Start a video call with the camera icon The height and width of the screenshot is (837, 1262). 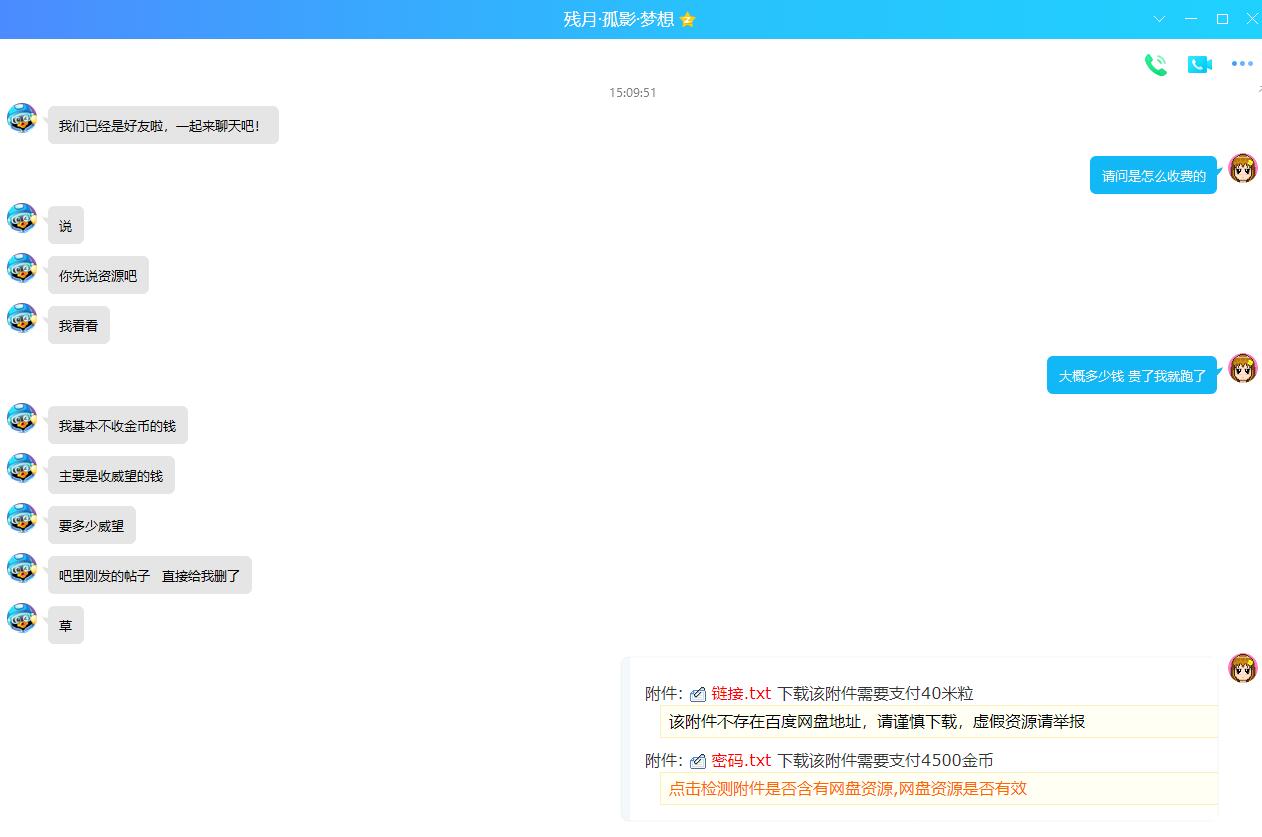(1199, 65)
